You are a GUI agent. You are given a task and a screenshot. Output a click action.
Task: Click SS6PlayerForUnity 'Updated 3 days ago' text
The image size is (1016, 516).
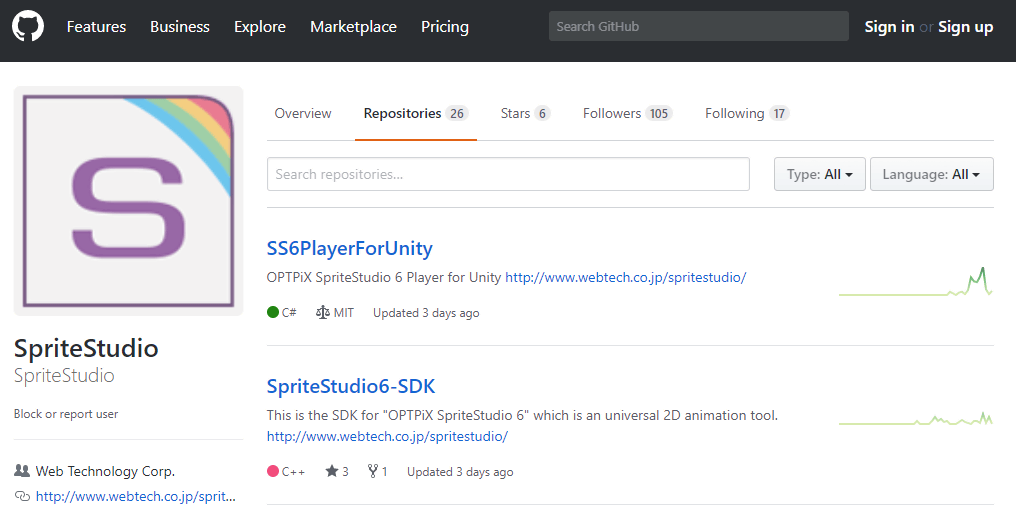point(426,313)
